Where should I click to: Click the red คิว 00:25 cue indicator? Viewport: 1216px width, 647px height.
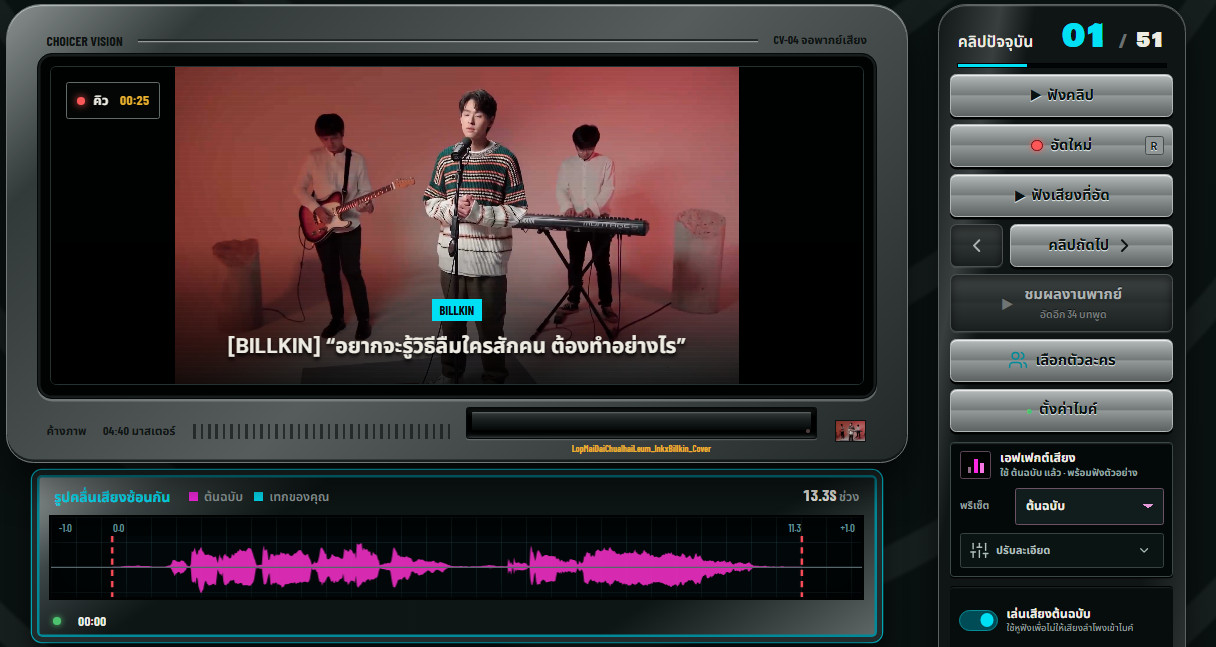point(113,101)
